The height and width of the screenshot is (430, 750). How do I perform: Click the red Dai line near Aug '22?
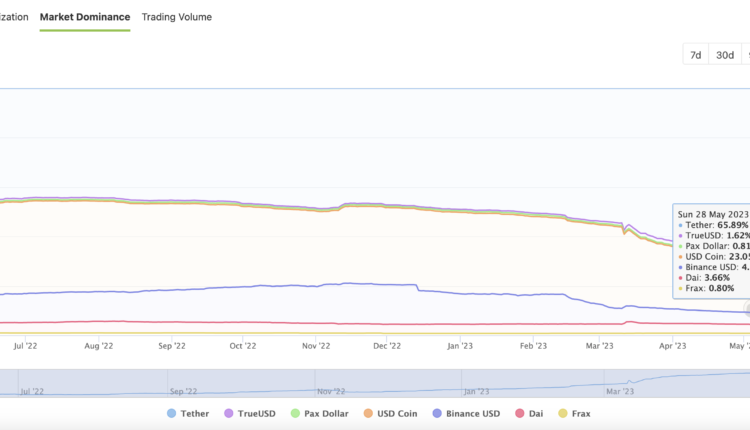98,322
